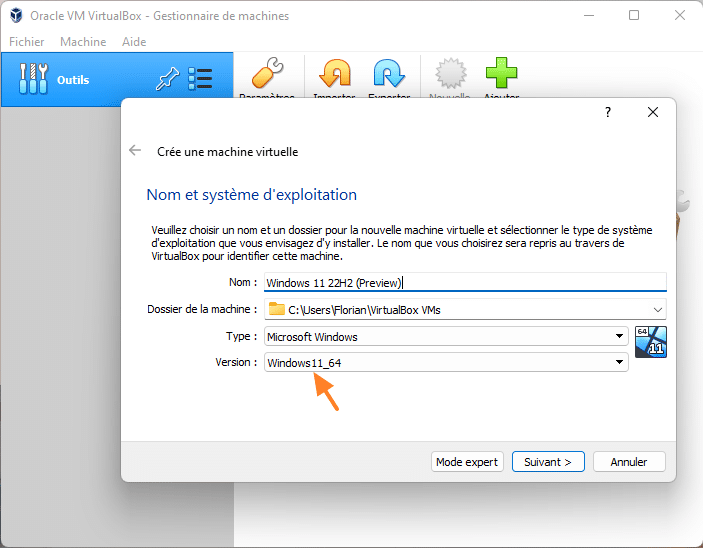Click the VirtualBox logo in title bar

click(x=16, y=15)
